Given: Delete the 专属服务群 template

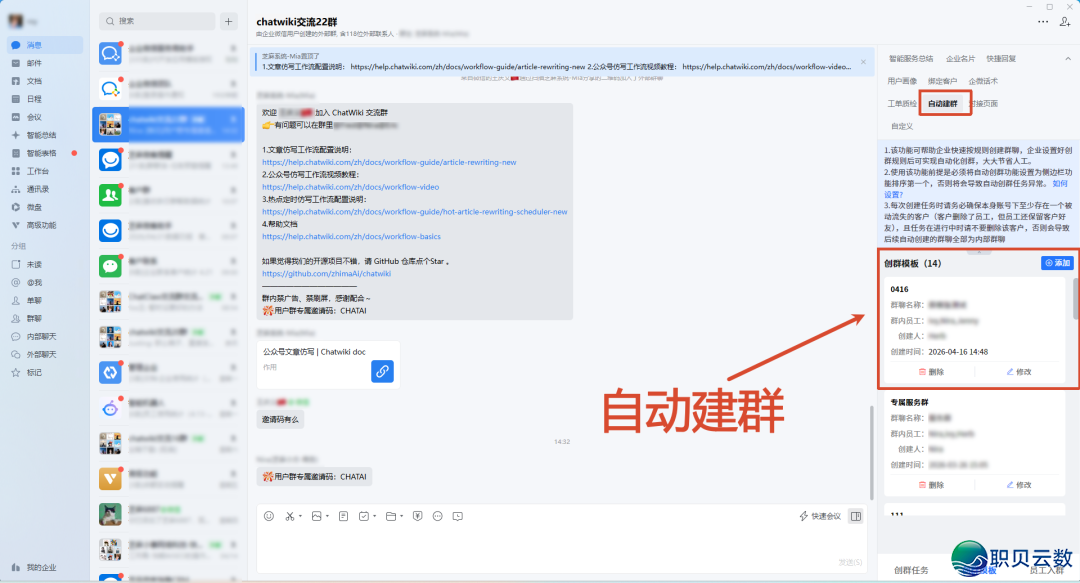Looking at the screenshot, I should 931,484.
